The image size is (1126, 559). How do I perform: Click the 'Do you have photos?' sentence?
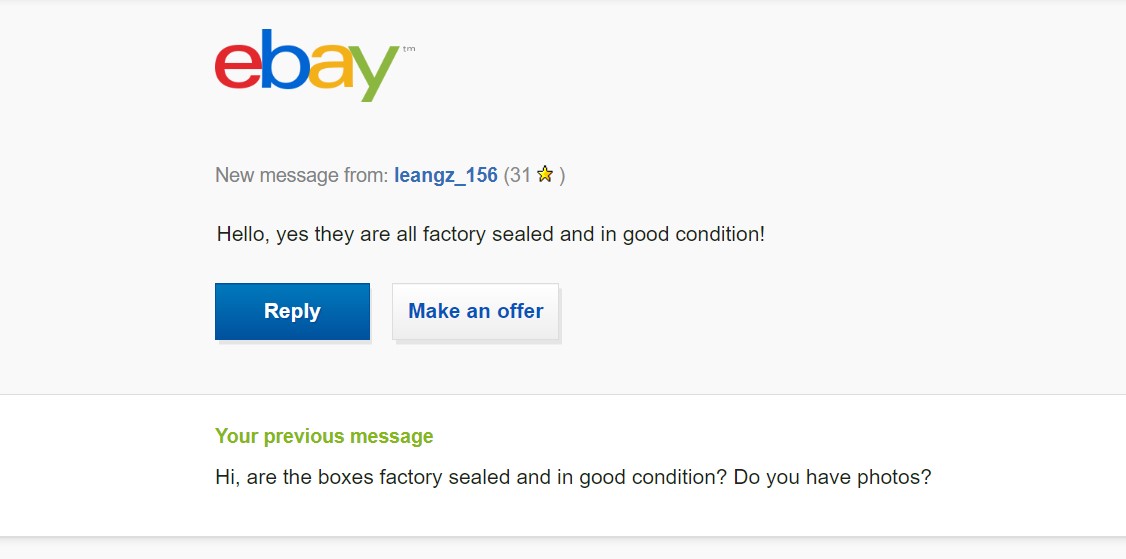[x=832, y=477]
